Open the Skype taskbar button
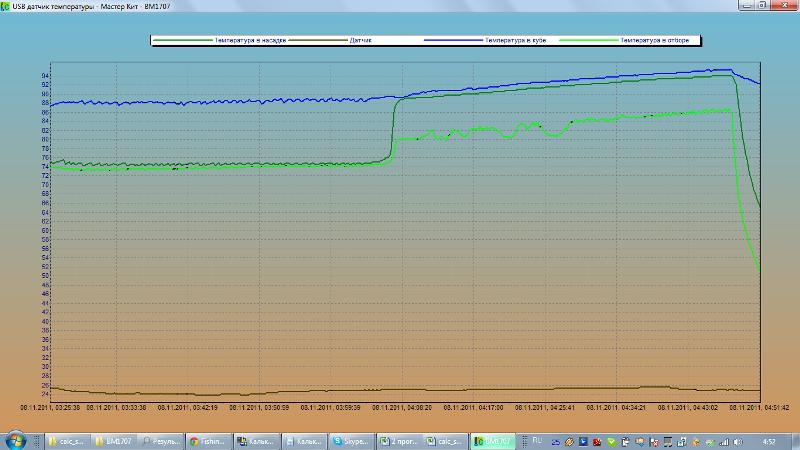The height and width of the screenshot is (450, 800). [x=353, y=440]
